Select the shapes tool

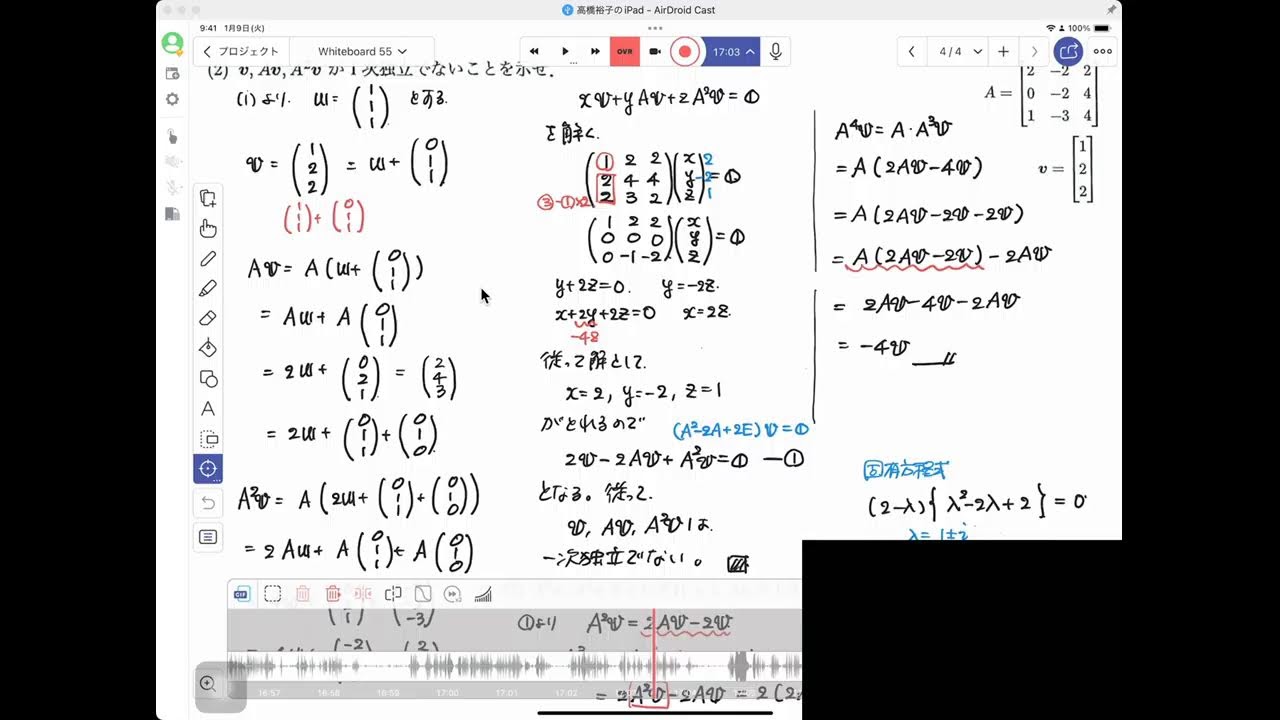click(208, 378)
